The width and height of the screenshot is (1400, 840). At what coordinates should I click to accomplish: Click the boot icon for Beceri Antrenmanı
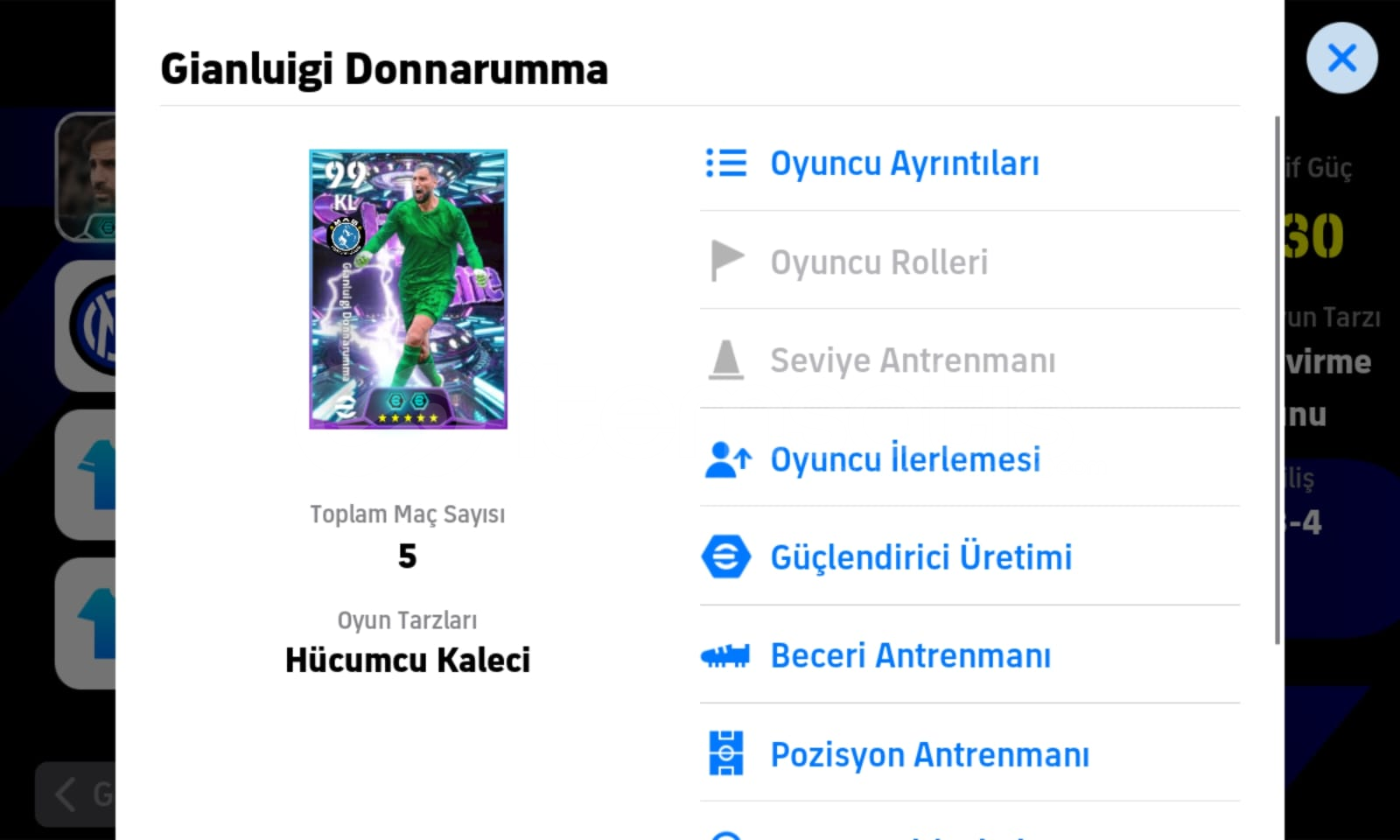(725, 655)
